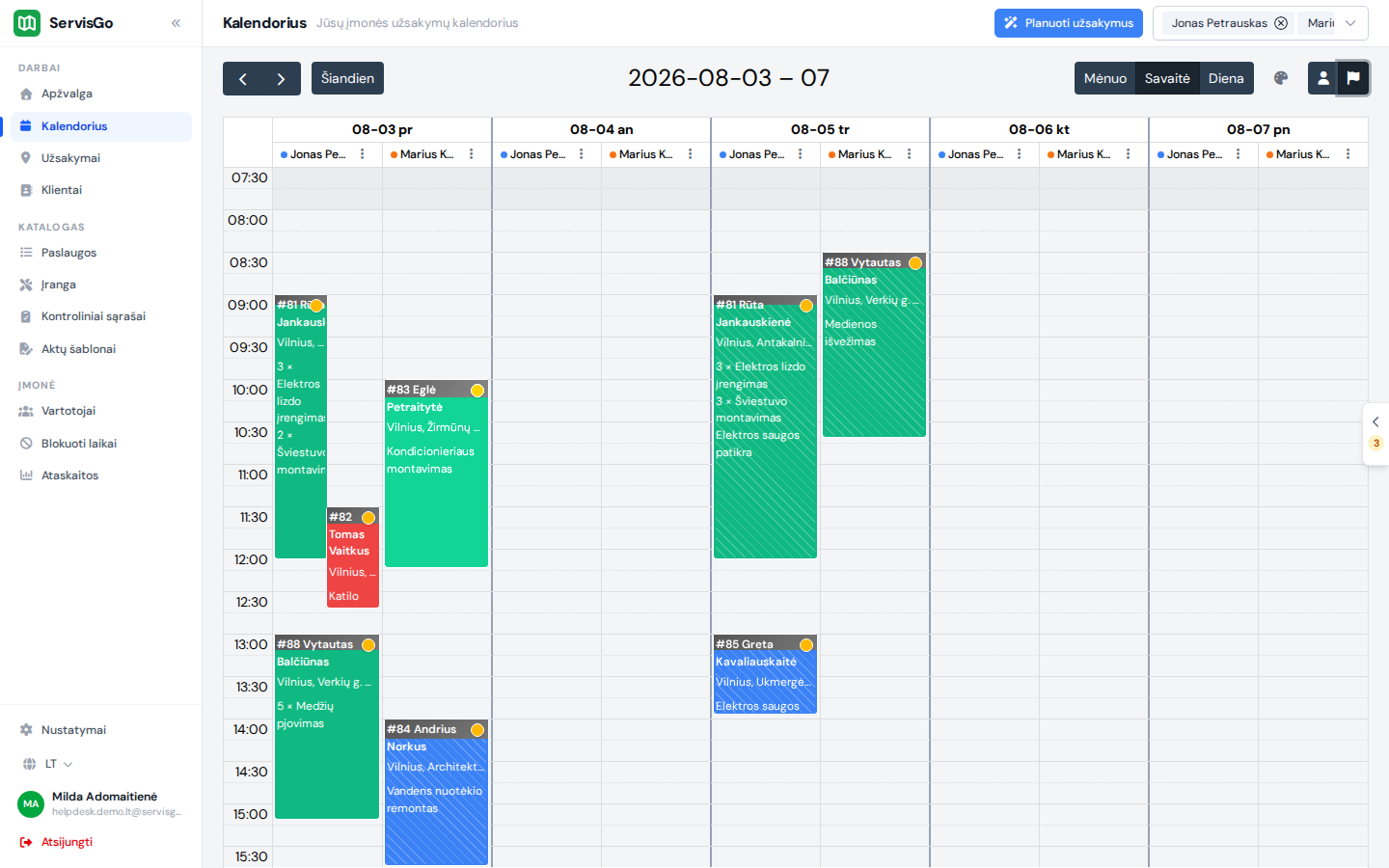This screenshot has height=868, width=1389.
Task: Open the Paslaugos catalog
Action: (101, 253)
